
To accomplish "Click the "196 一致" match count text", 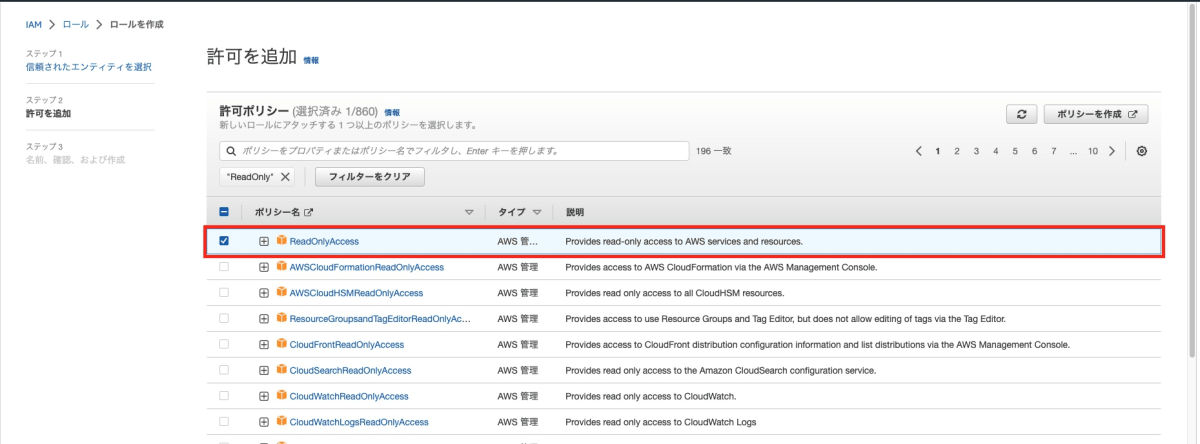I will point(714,151).
